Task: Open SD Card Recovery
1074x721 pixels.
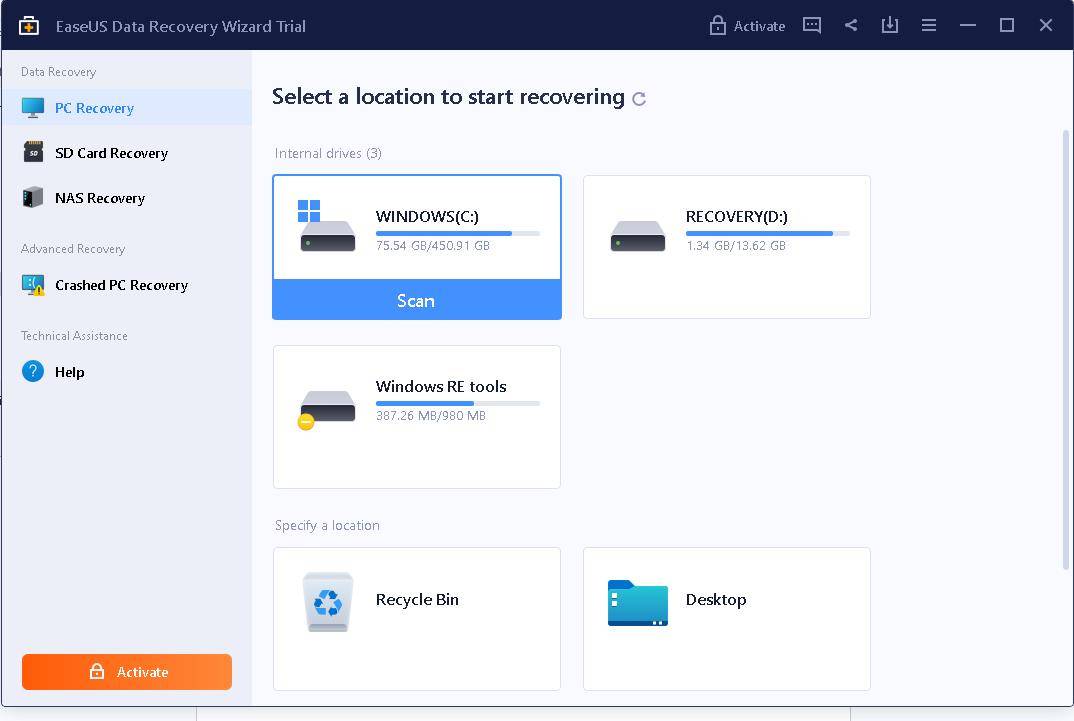Action: click(x=111, y=153)
